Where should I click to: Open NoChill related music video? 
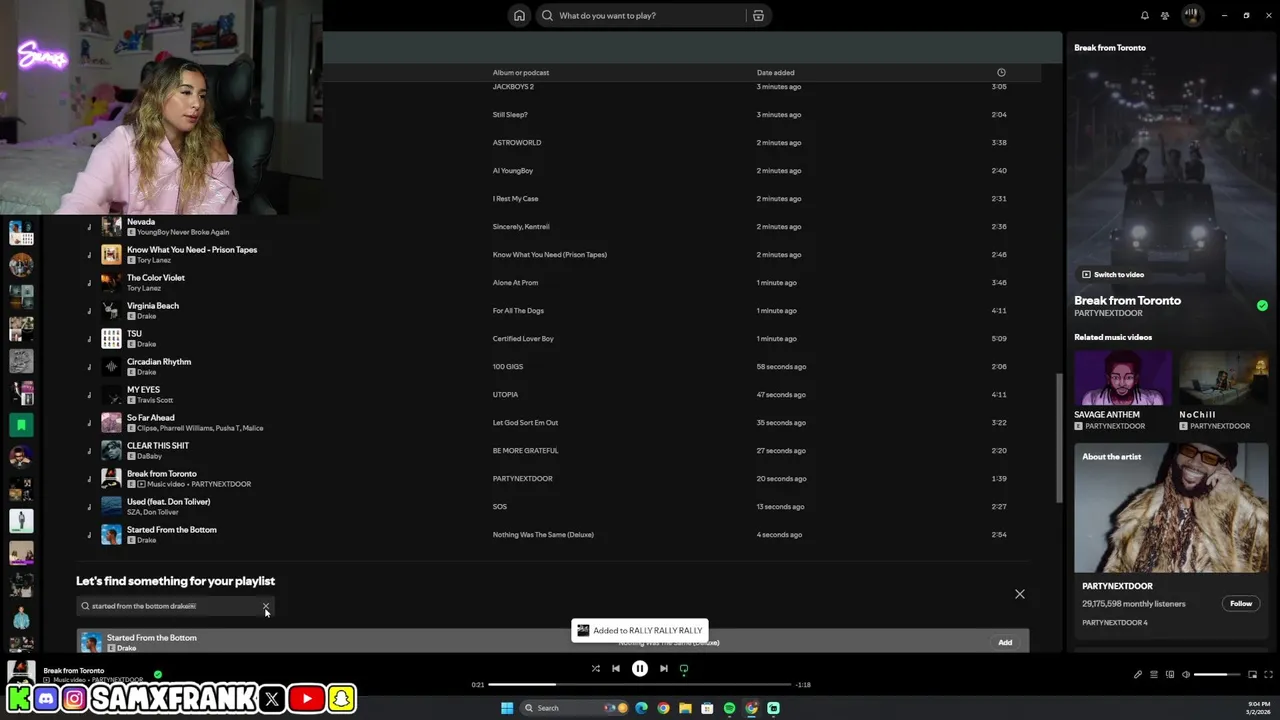[1224, 378]
